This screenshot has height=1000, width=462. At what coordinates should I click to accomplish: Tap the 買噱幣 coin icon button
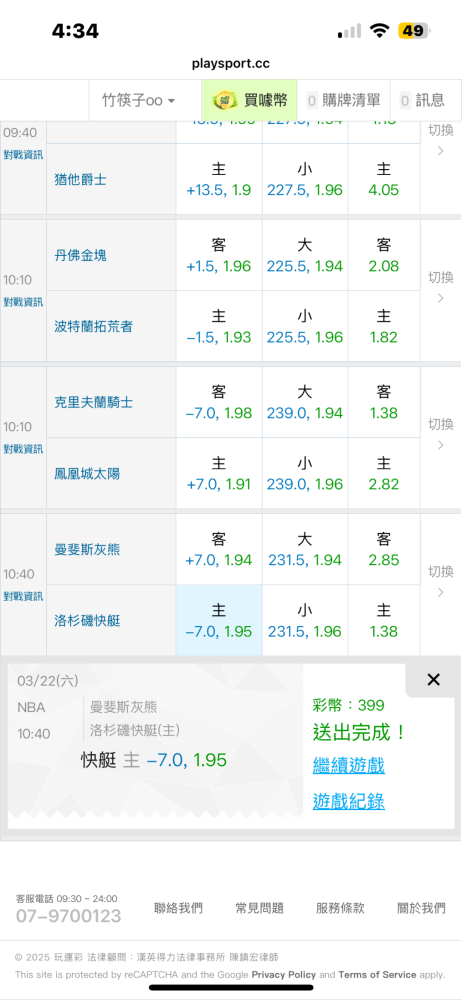click(249, 100)
